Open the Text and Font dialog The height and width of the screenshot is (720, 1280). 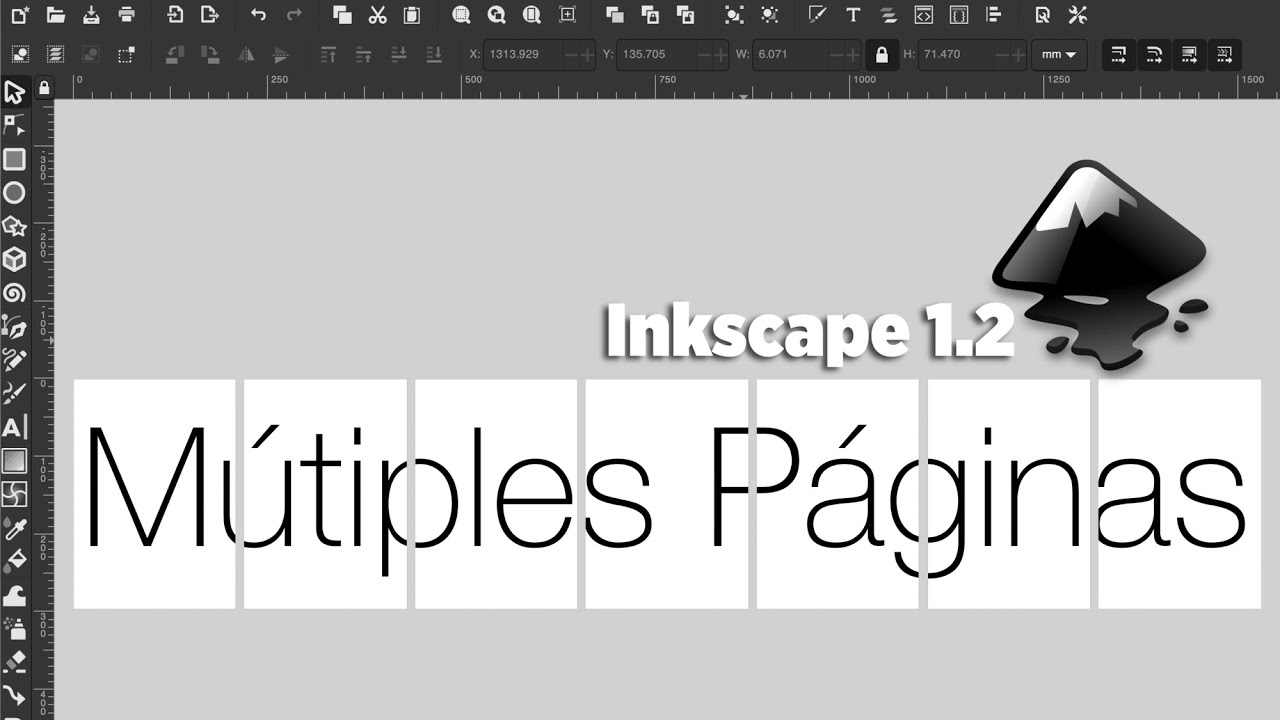point(853,15)
